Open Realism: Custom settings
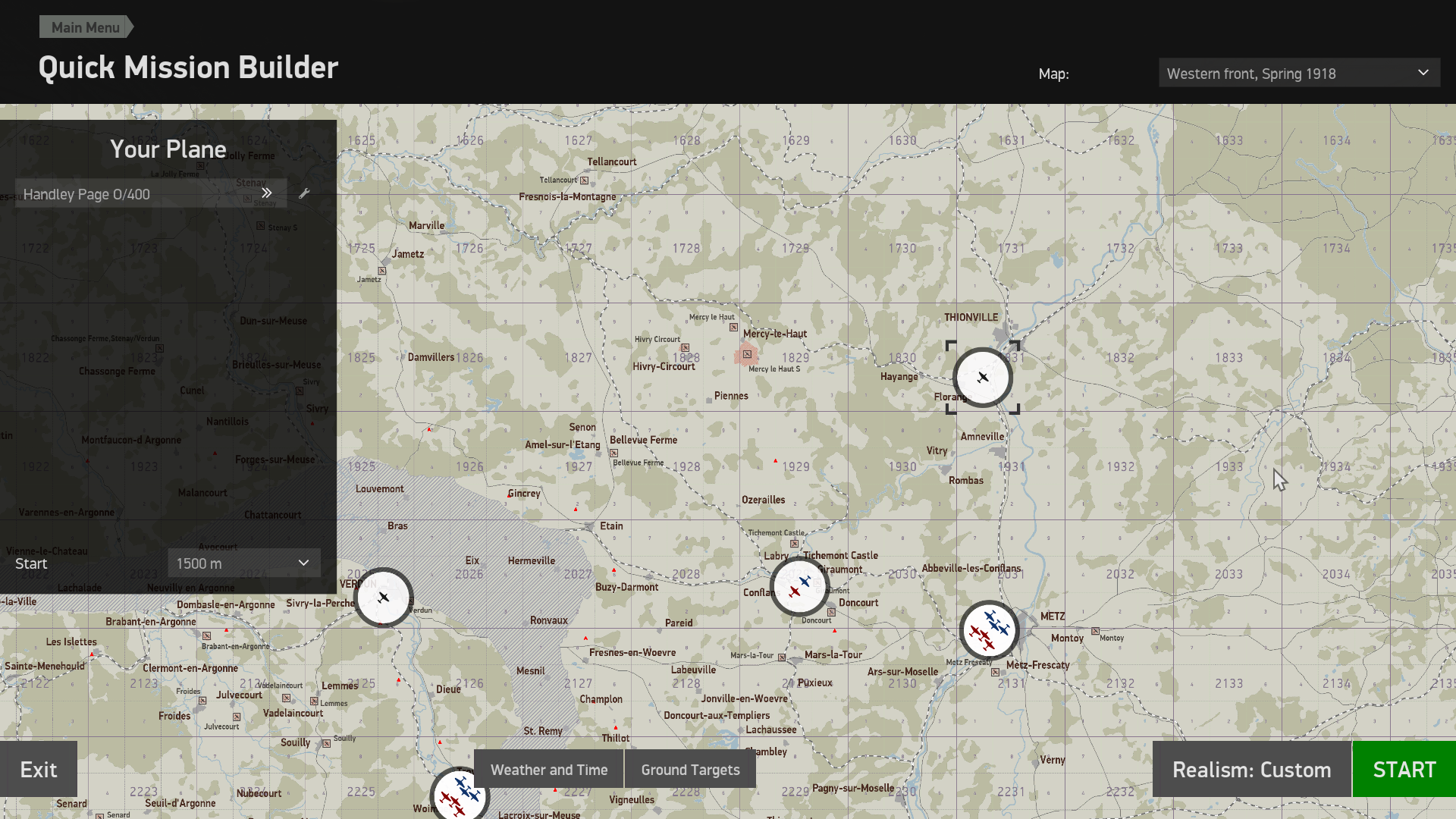This screenshot has height=819, width=1456. click(1251, 770)
